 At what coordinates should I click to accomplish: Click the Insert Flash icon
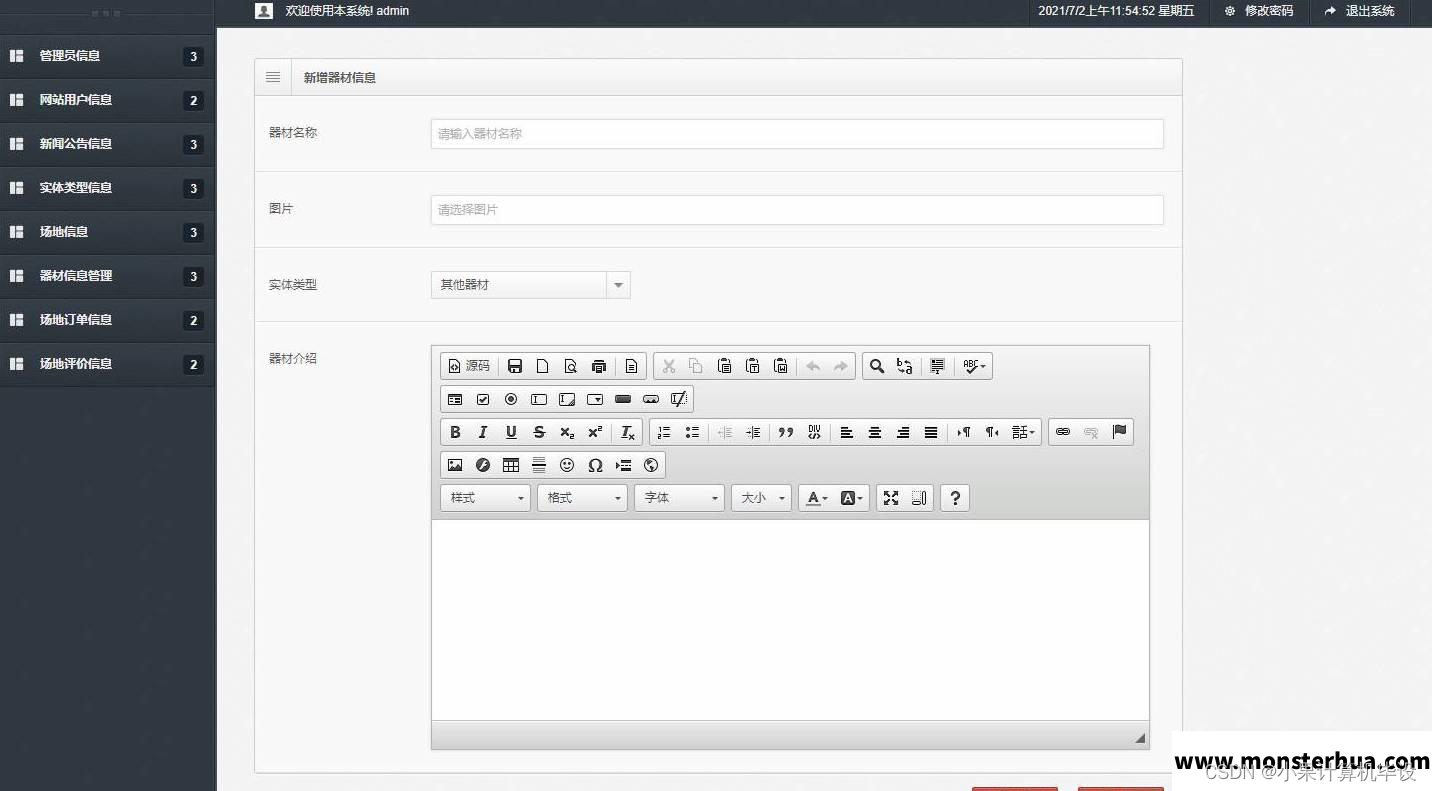483,465
